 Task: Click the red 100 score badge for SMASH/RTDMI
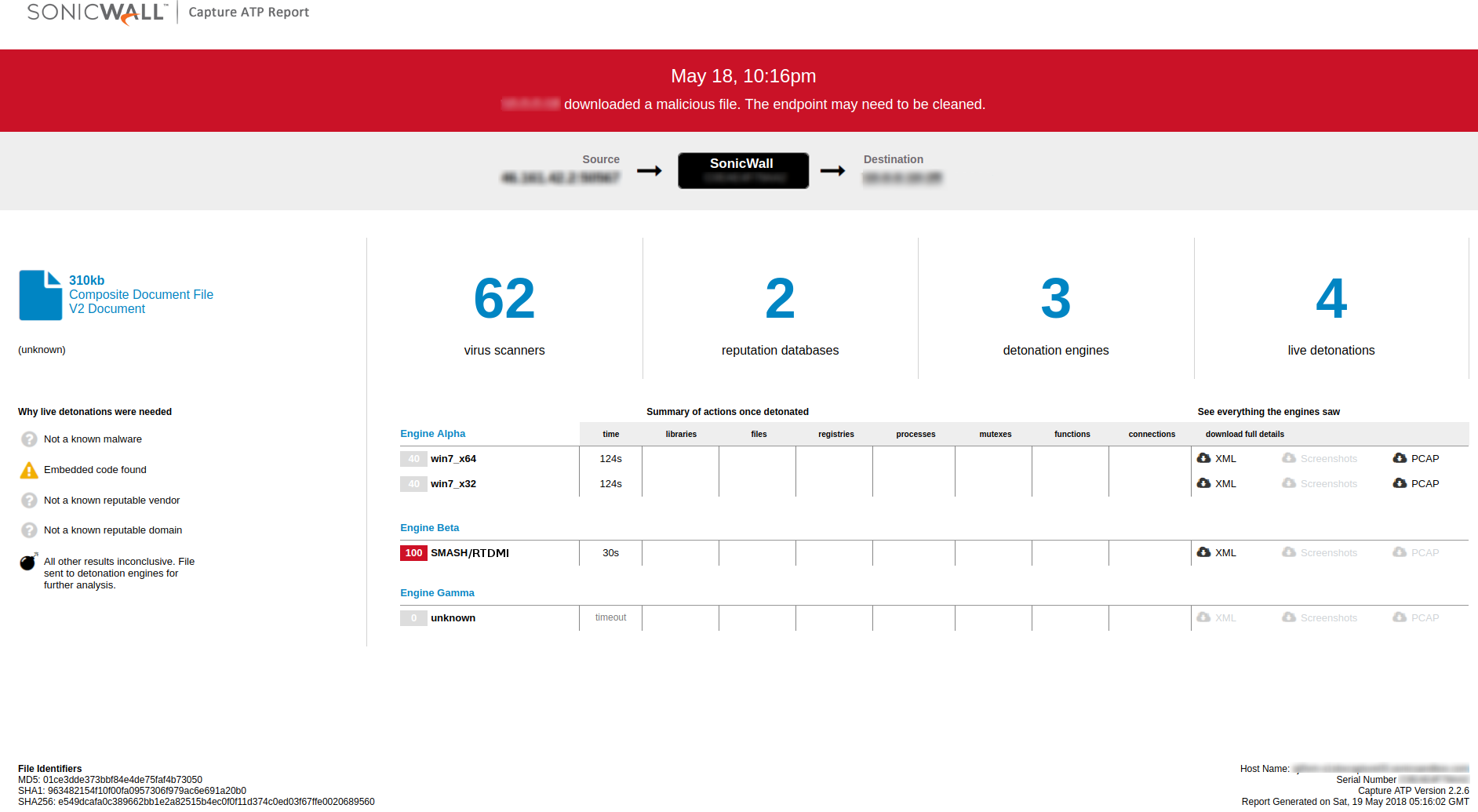pyautogui.click(x=413, y=553)
